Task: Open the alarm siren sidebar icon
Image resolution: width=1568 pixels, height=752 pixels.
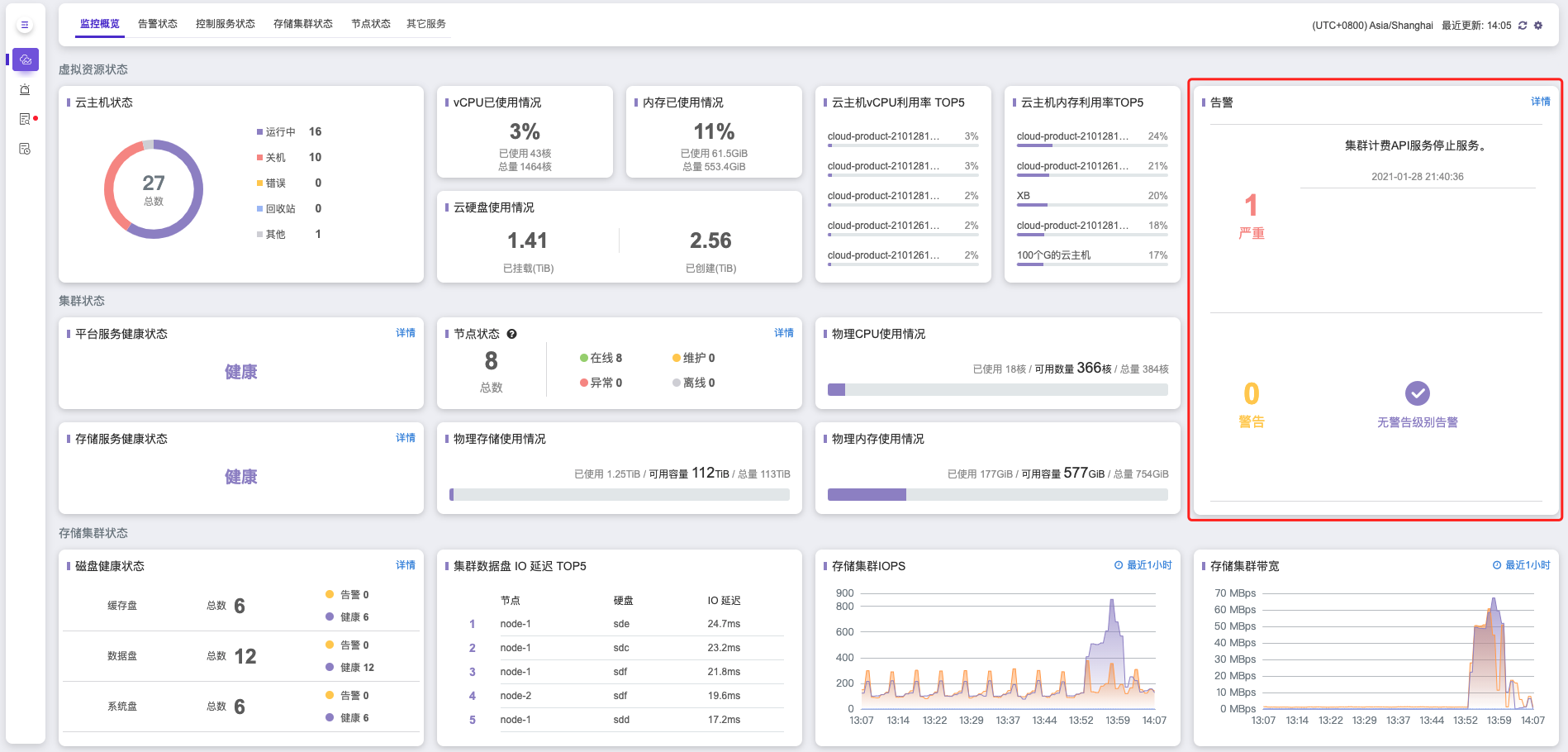Action: coord(25,89)
